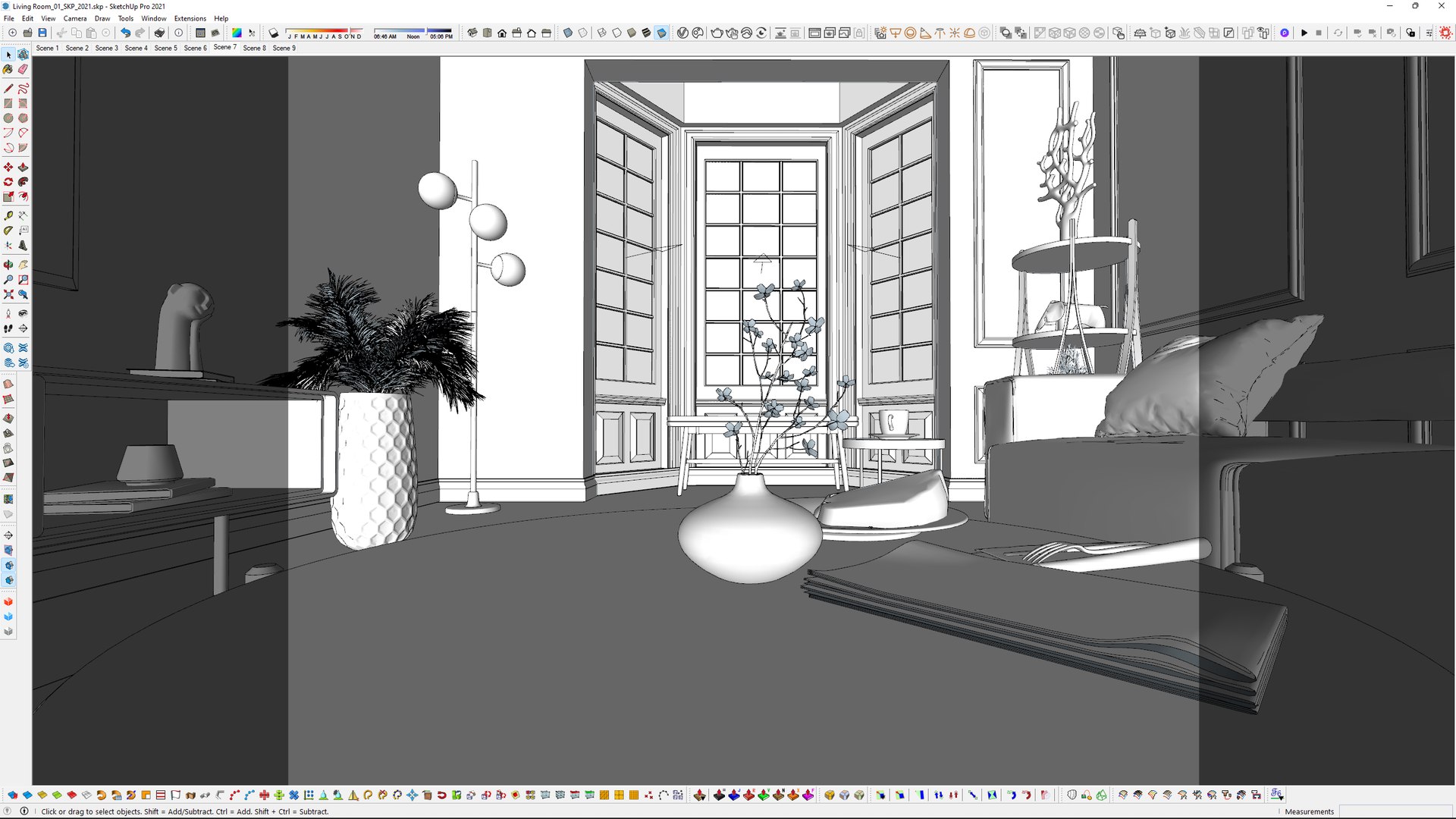Stop the render with stop button
Image resolution: width=1456 pixels, height=819 pixels.
click(x=1319, y=33)
